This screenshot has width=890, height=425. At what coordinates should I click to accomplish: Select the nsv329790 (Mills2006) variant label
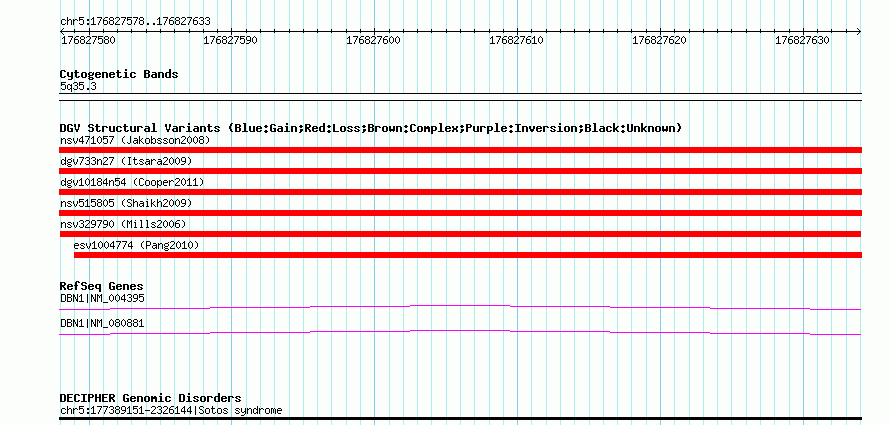(123, 224)
